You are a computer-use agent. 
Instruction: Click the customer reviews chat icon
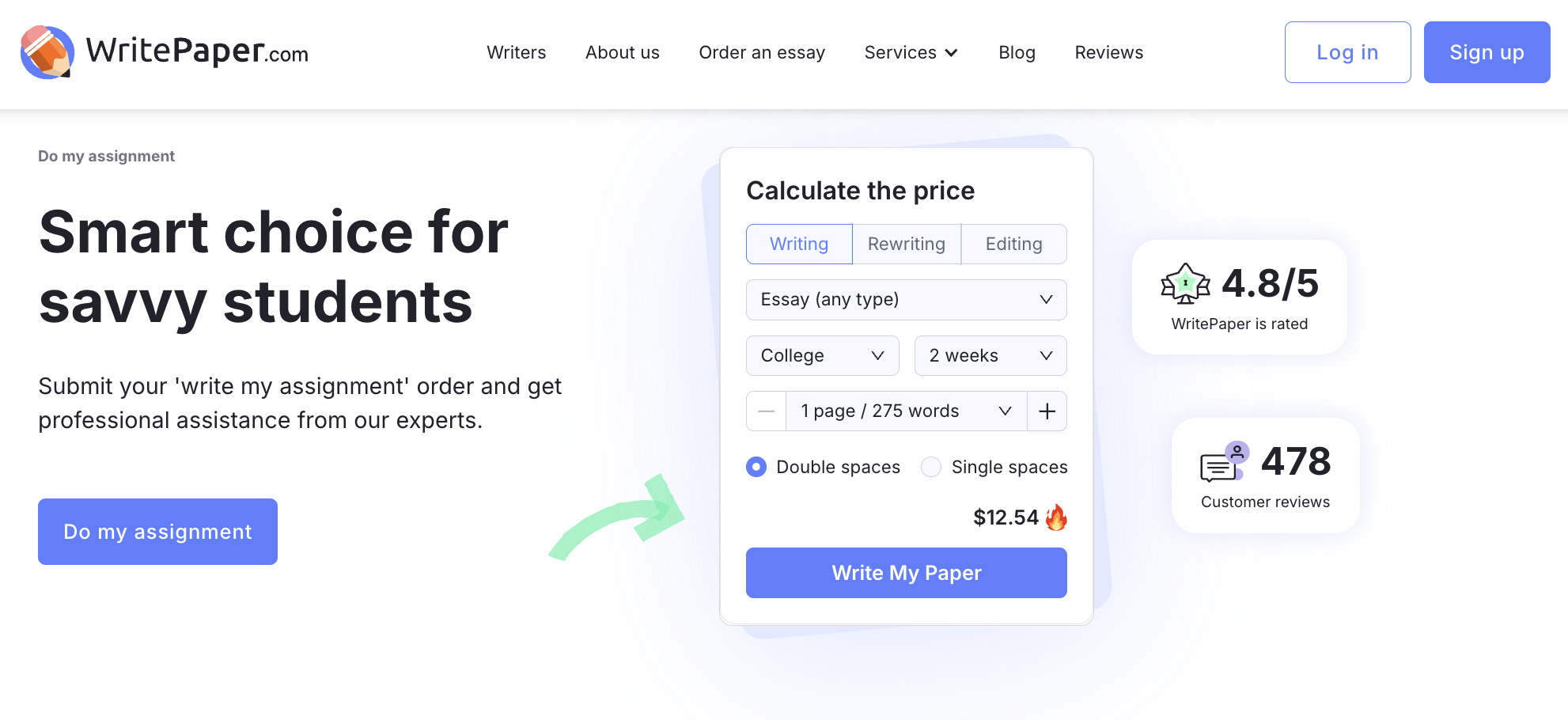point(1224,463)
